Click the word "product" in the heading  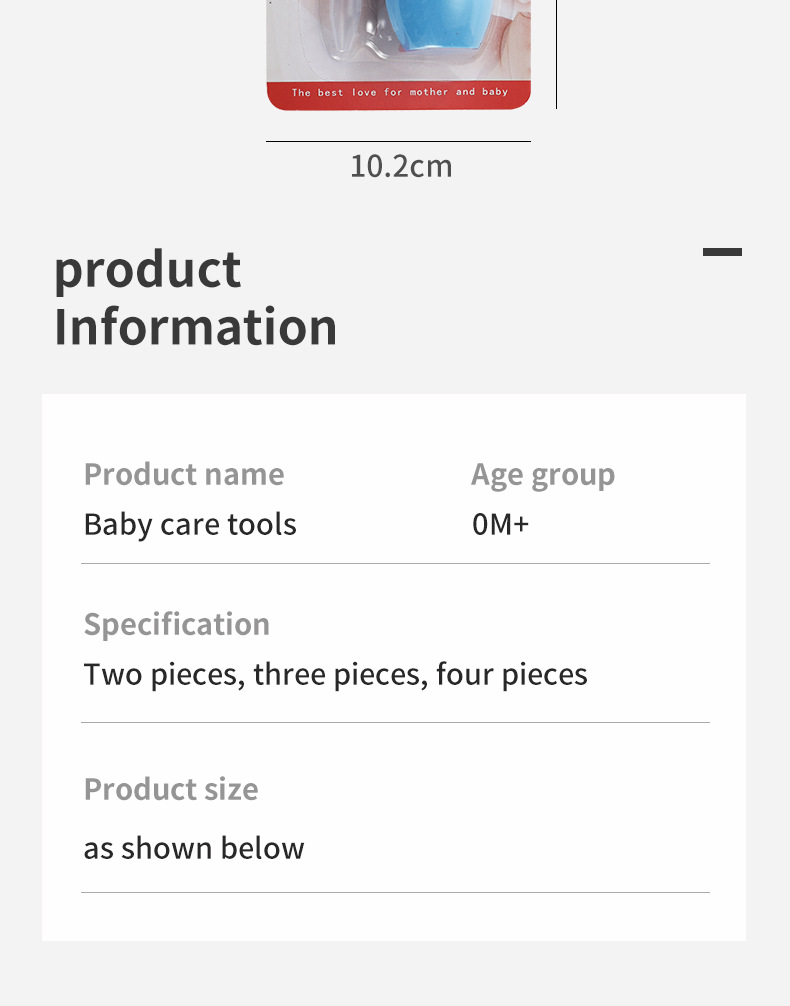tap(148, 270)
